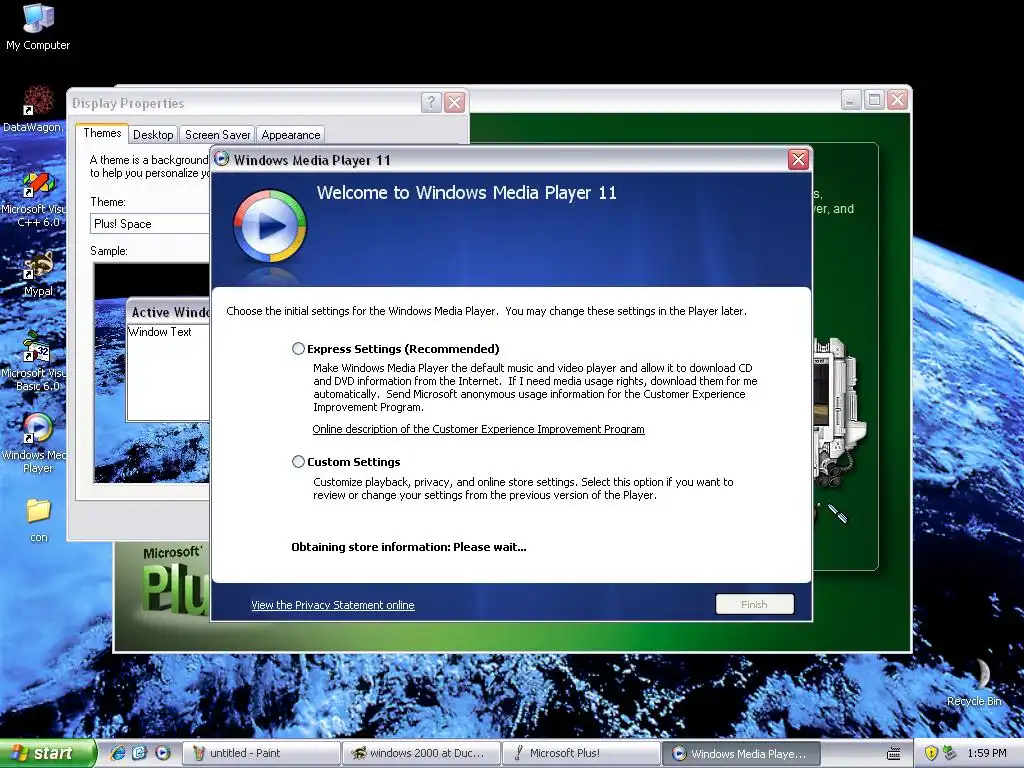Minimize the Microsoft Plus! window
The width and height of the screenshot is (1024, 768).
[x=850, y=100]
